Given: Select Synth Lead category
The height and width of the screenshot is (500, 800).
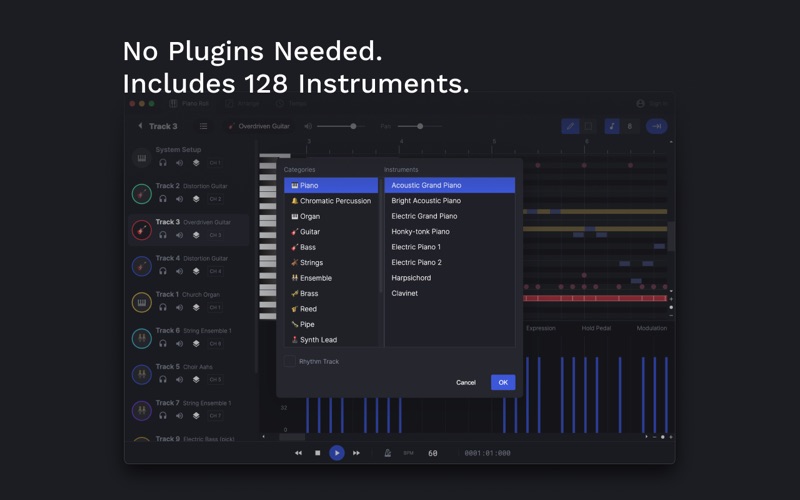Looking at the screenshot, I should click(331, 340).
